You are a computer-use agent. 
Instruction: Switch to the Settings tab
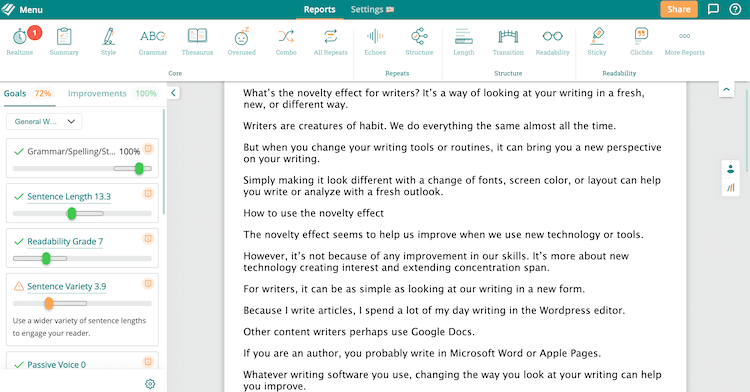pyautogui.click(x=372, y=10)
